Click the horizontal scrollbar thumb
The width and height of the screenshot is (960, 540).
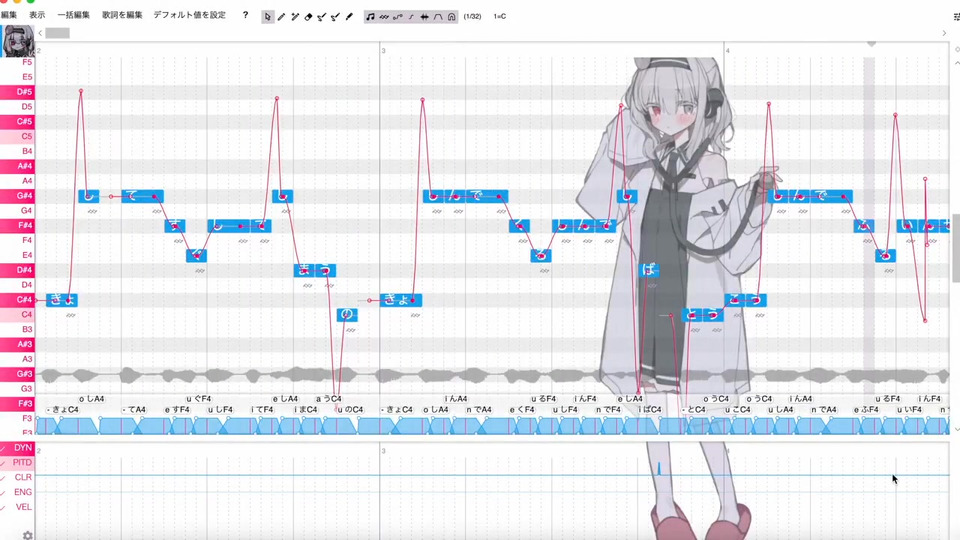click(58, 33)
